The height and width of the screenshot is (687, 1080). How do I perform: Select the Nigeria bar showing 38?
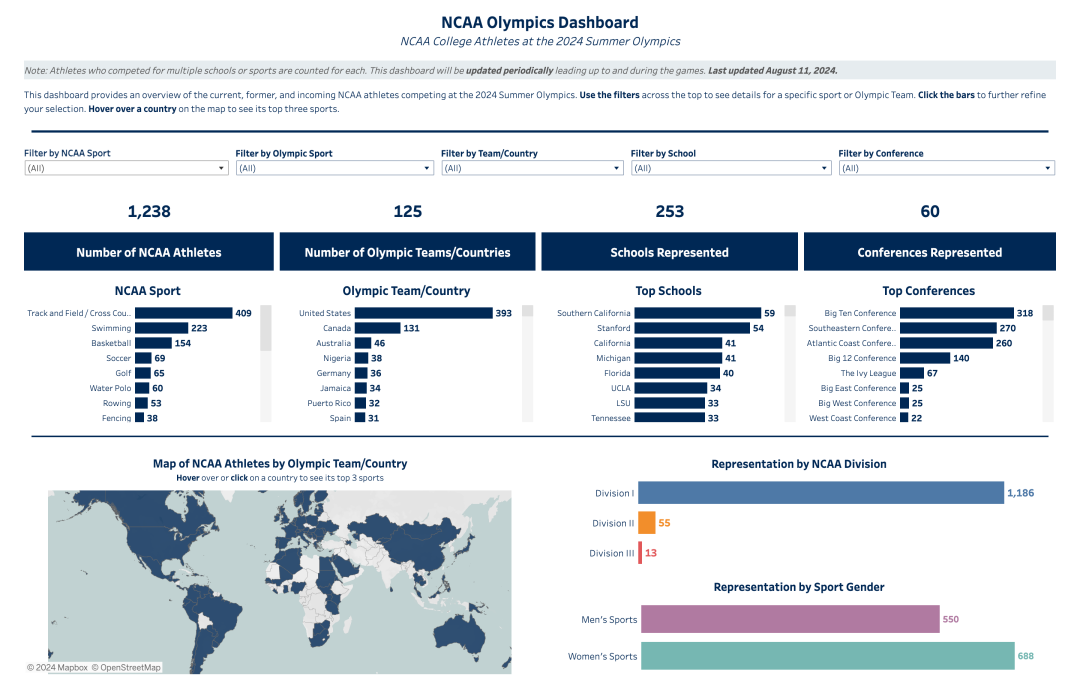pos(362,358)
